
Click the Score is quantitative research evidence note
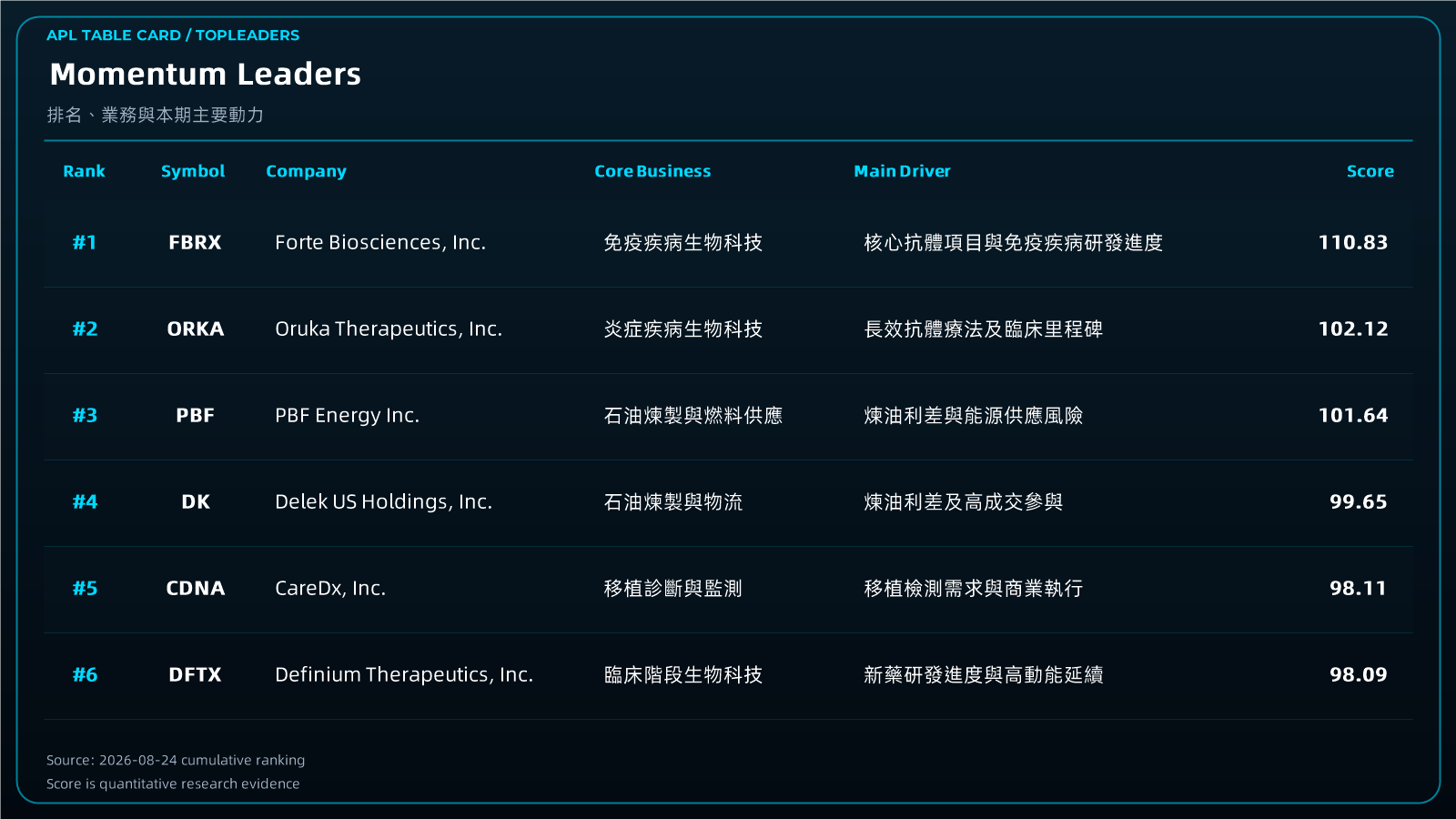[173, 784]
